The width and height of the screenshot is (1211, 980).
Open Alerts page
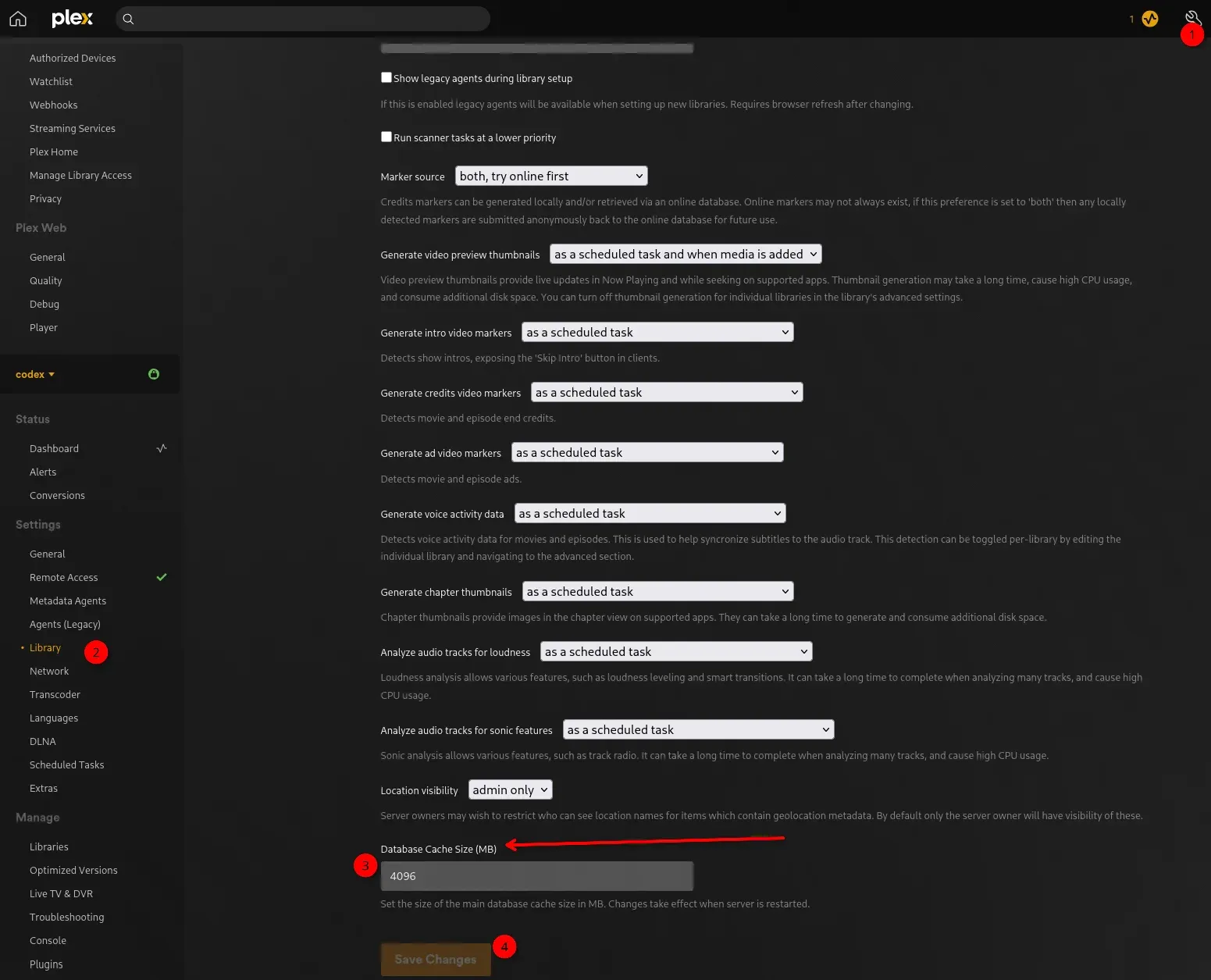[43, 472]
